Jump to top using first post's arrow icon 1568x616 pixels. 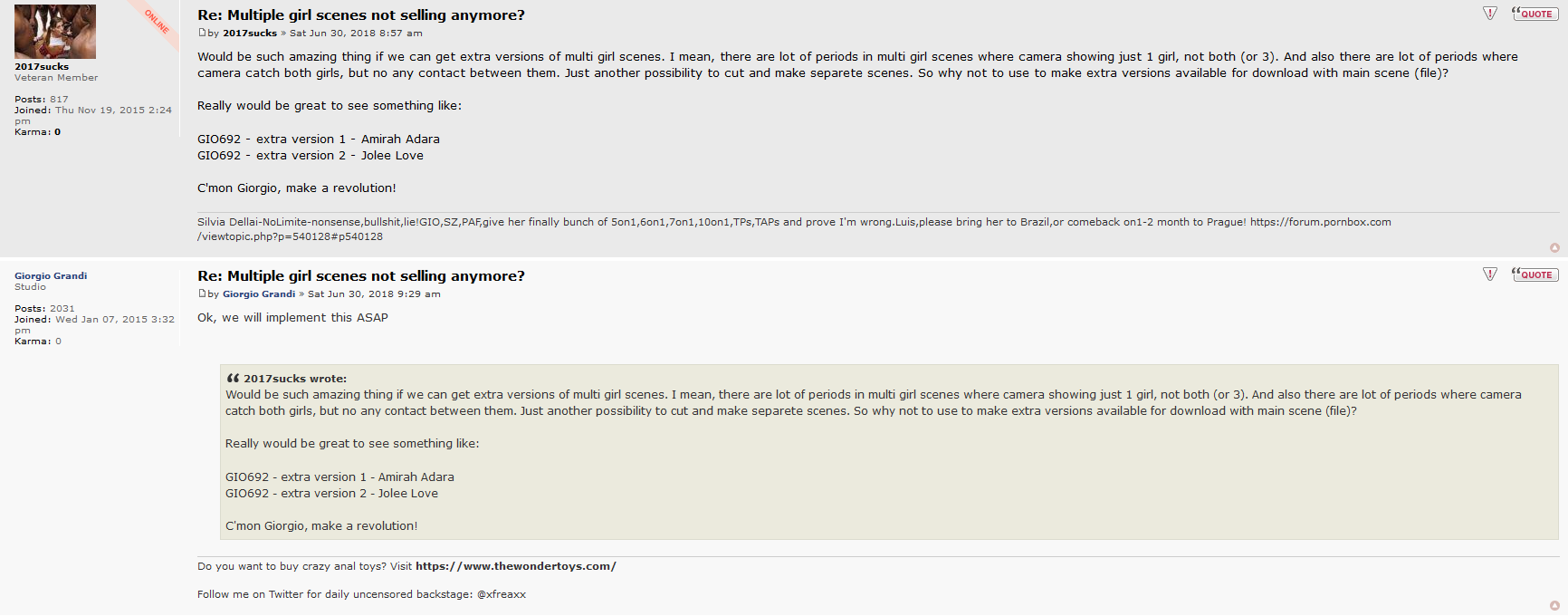tap(1554, 247)
